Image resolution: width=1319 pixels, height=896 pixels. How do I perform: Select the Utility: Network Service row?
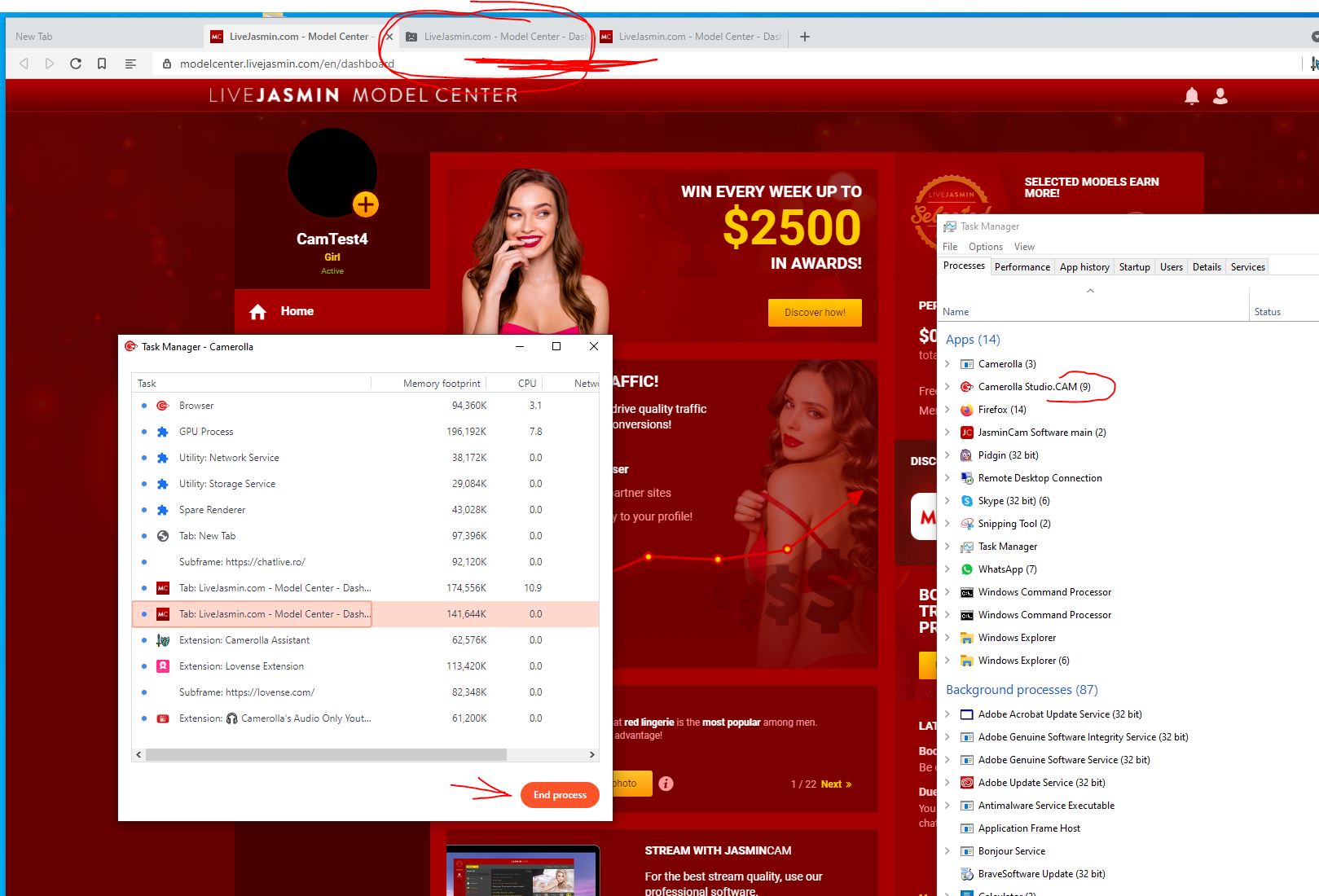point(365,458)
